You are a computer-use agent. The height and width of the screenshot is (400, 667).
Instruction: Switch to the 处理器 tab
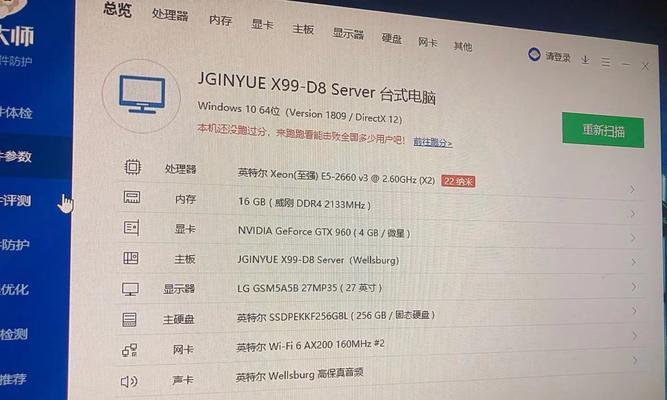(170, 15)
